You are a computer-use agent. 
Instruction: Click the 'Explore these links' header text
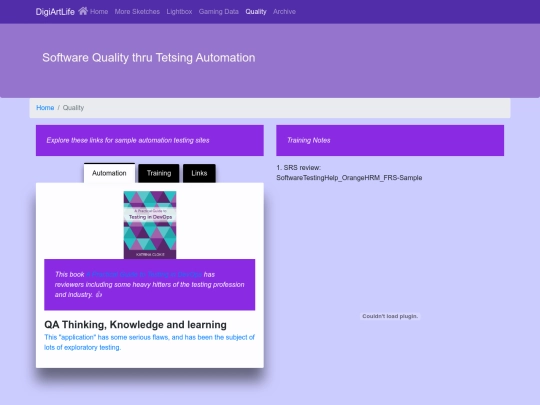point(128,140)
